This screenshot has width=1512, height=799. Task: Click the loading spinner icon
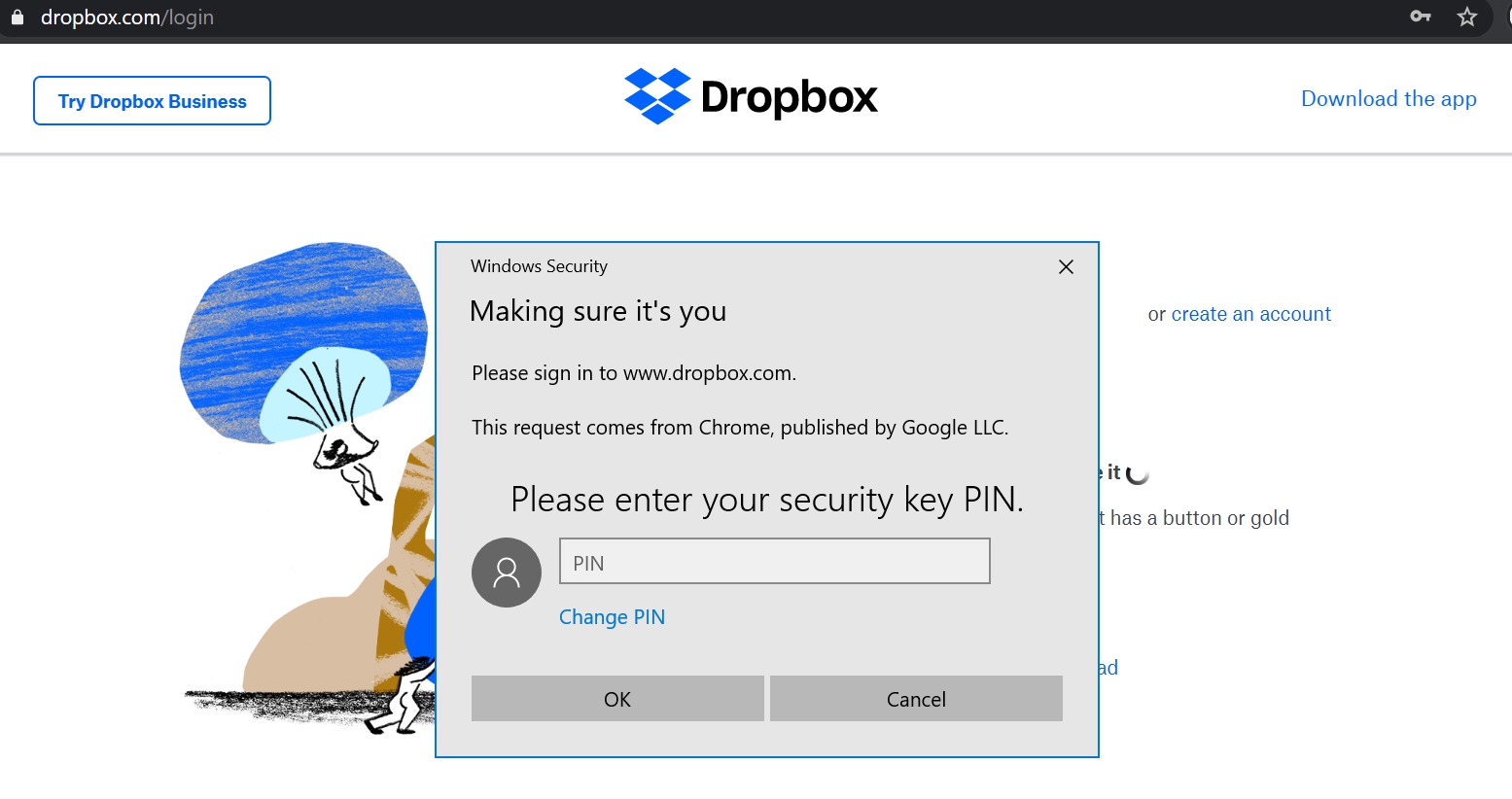[1138, 473]
